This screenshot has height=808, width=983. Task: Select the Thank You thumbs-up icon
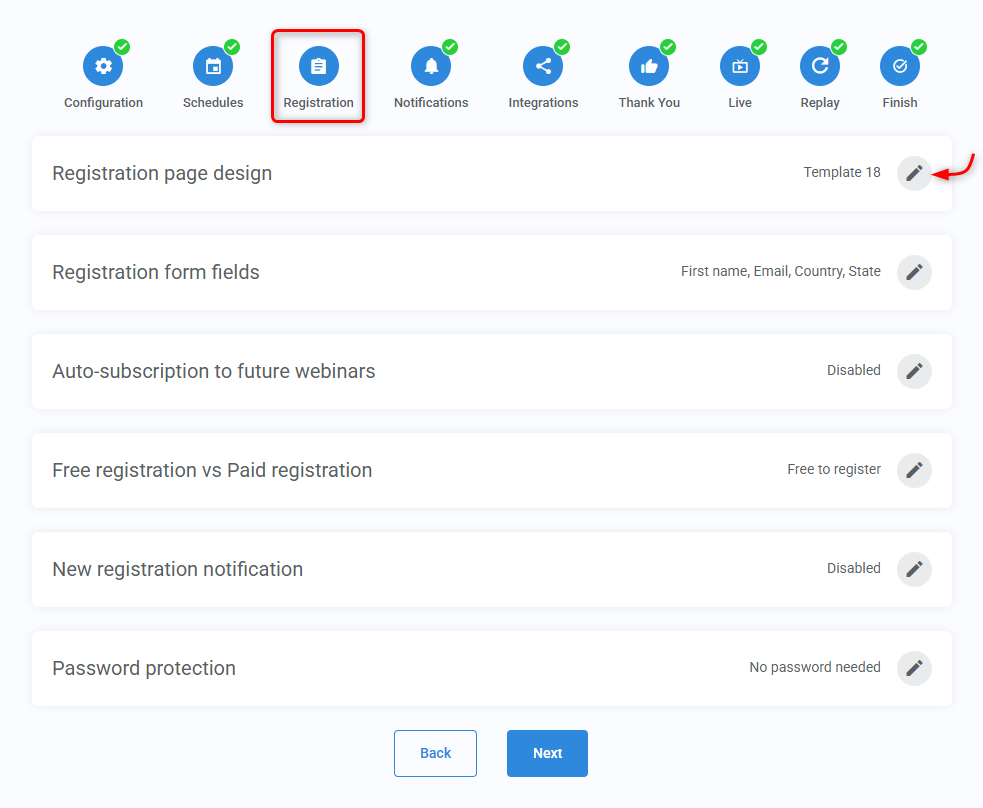click(x=649, y=65)
